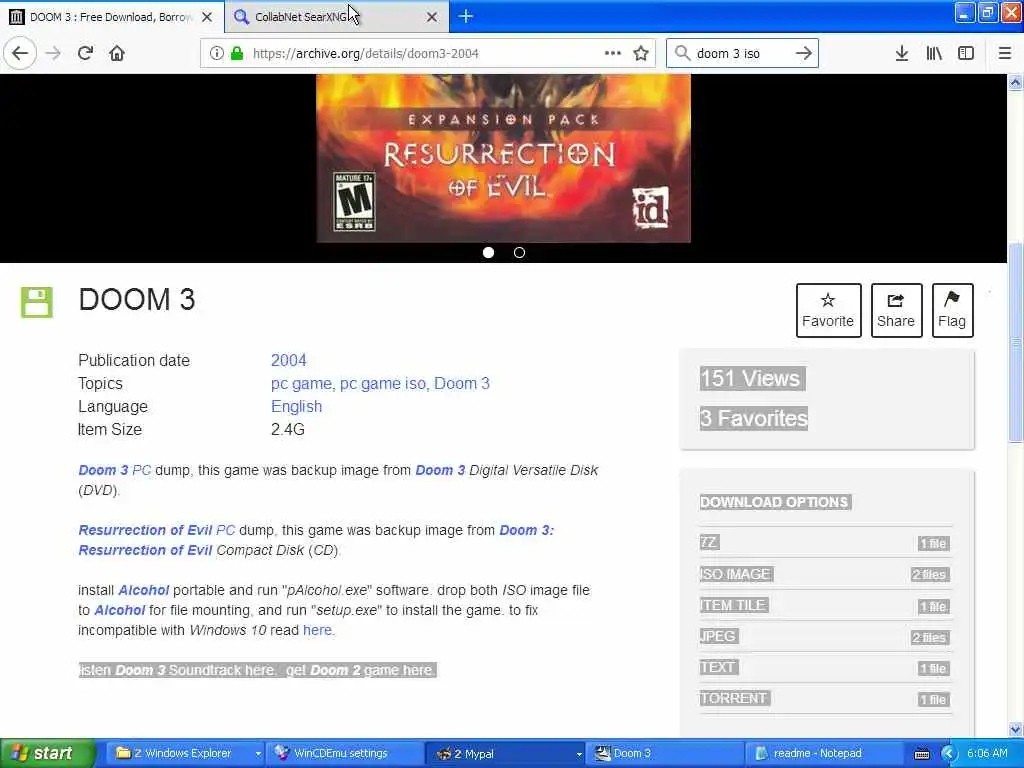The image size is (1024, 768).
Task: Open the Windows start menu
Action: 46,754
